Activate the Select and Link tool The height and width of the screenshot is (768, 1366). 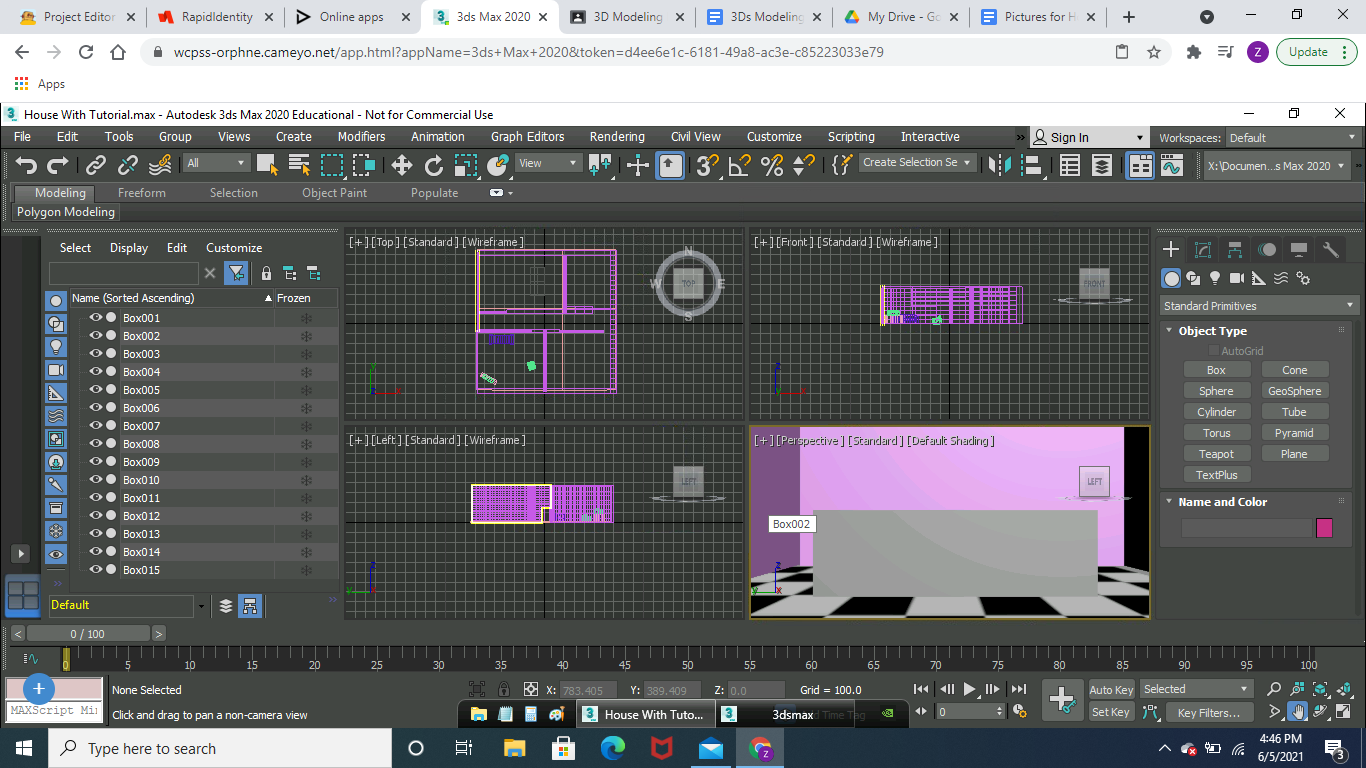point(96,166)
